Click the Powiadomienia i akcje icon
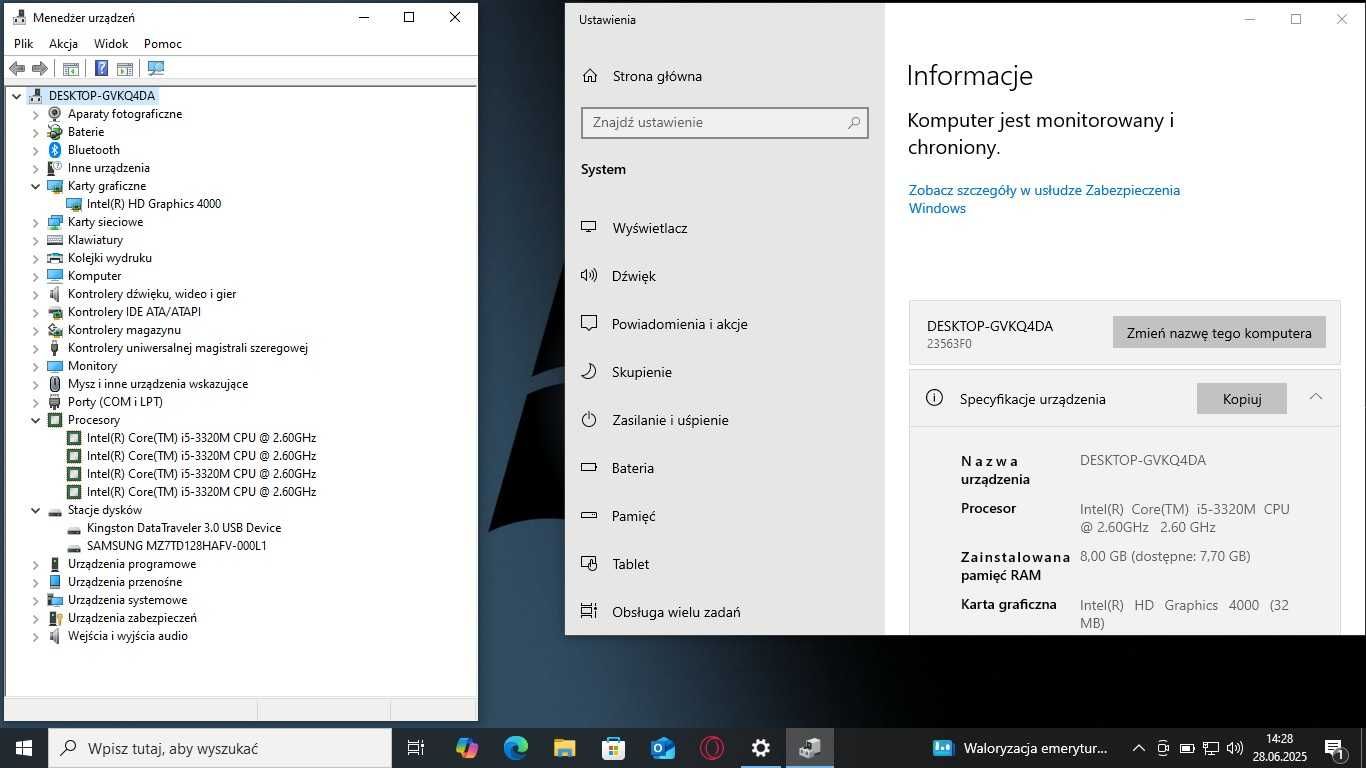The height and width of the screenshot is (768, 1366). point(589,323)
